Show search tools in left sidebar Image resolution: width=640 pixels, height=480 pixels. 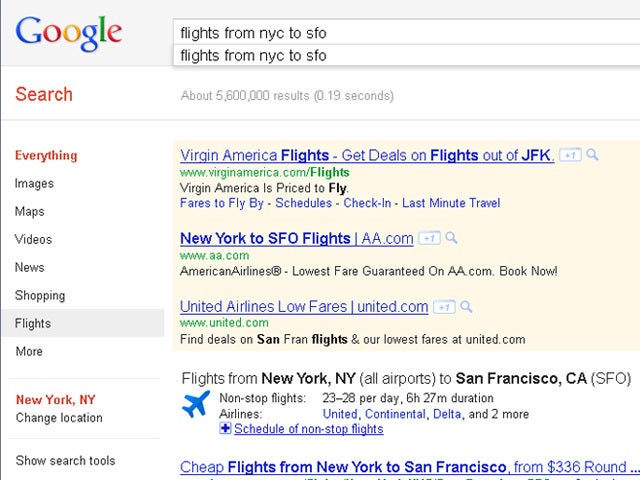tap(65, 461)
